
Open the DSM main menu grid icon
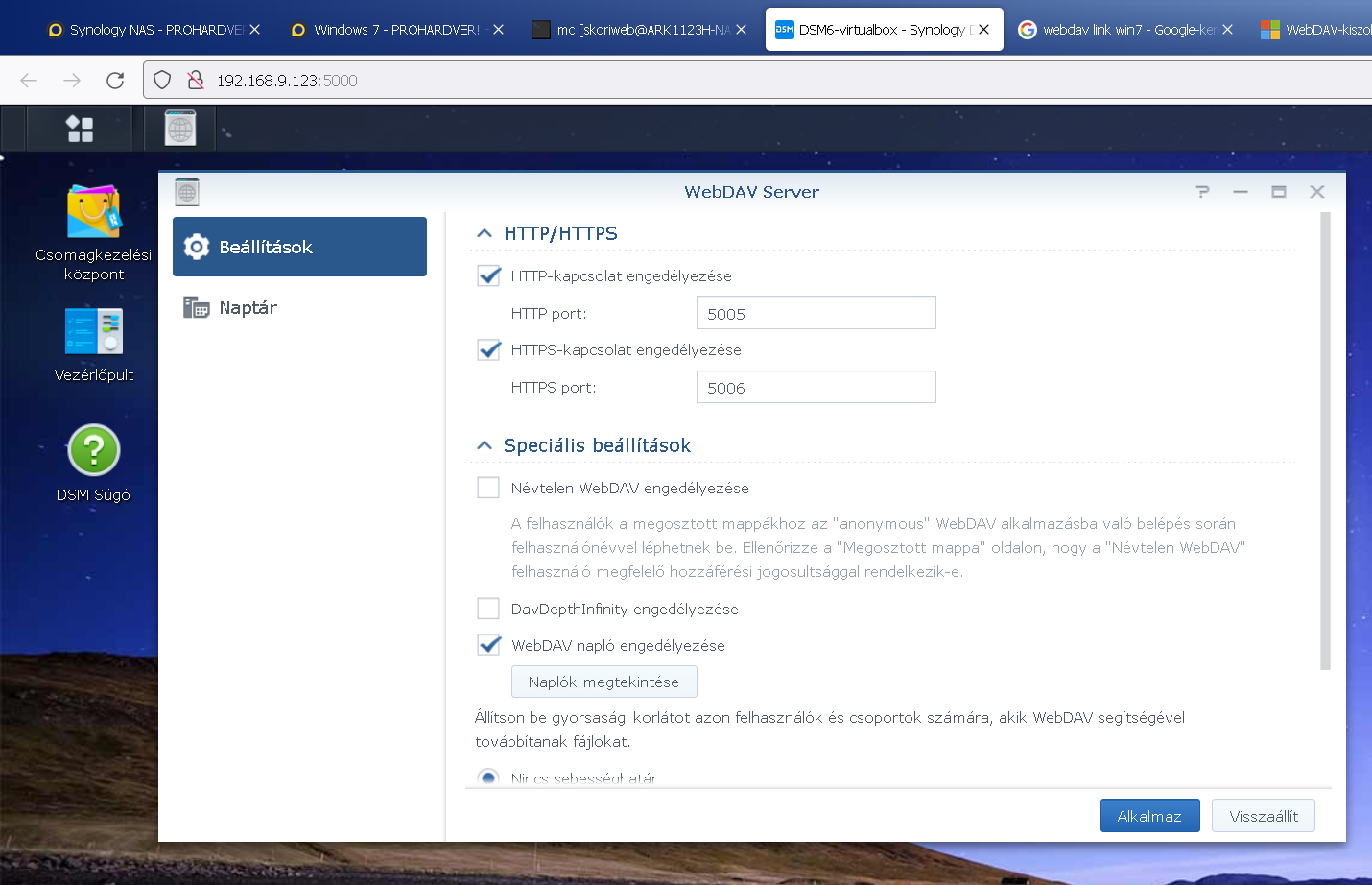80,129
